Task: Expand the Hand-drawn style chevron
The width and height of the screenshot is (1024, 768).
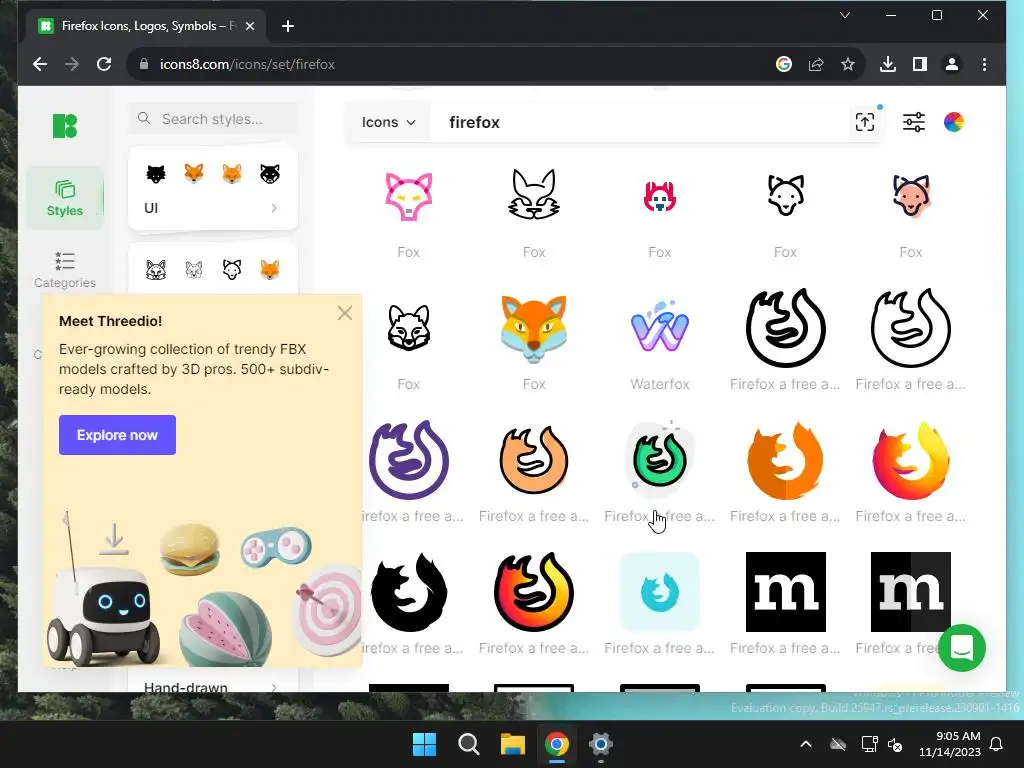Action: click(x=274, y=687)
